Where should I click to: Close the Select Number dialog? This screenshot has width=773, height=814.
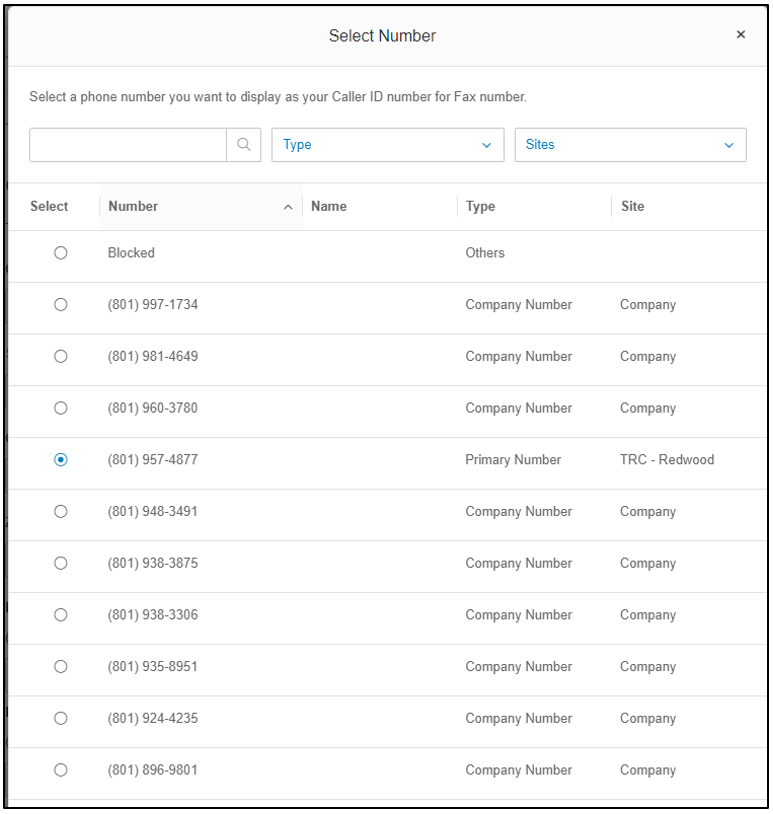pyautogui.click(x=740, y=35)
